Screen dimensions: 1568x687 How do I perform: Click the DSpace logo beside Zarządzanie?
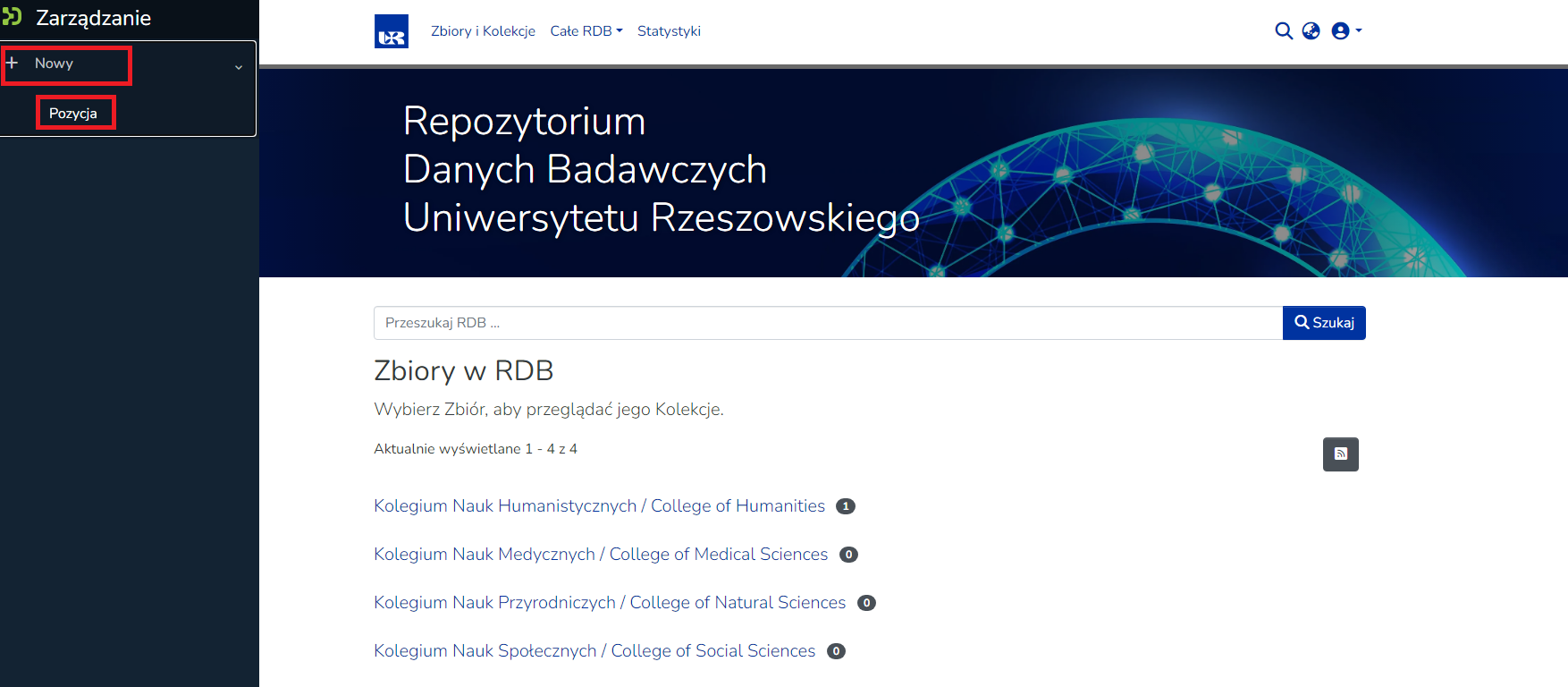tap(12, 17)
